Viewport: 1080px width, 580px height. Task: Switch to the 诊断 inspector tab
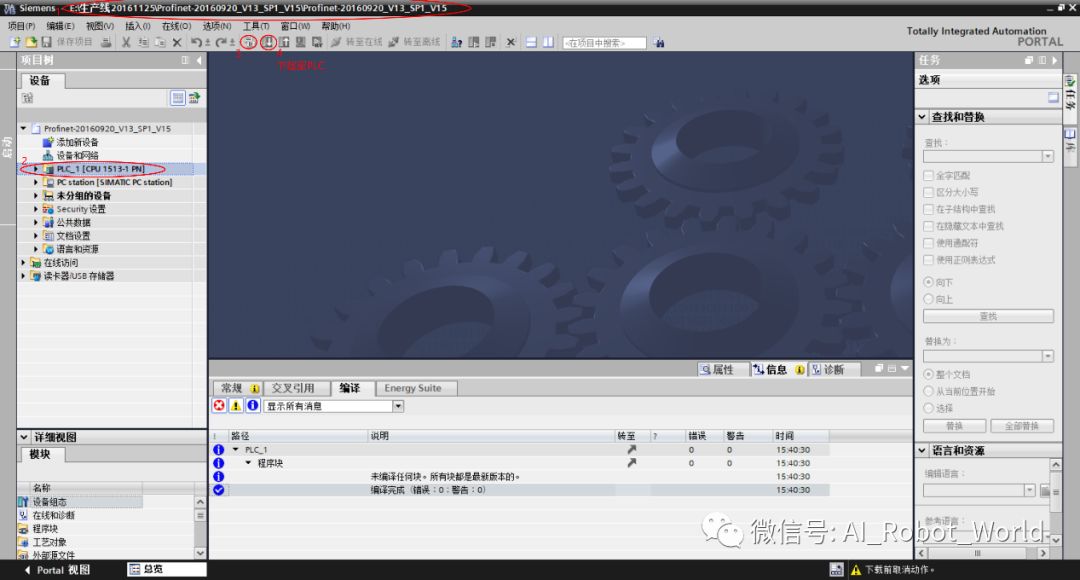[x=833, y=369]
